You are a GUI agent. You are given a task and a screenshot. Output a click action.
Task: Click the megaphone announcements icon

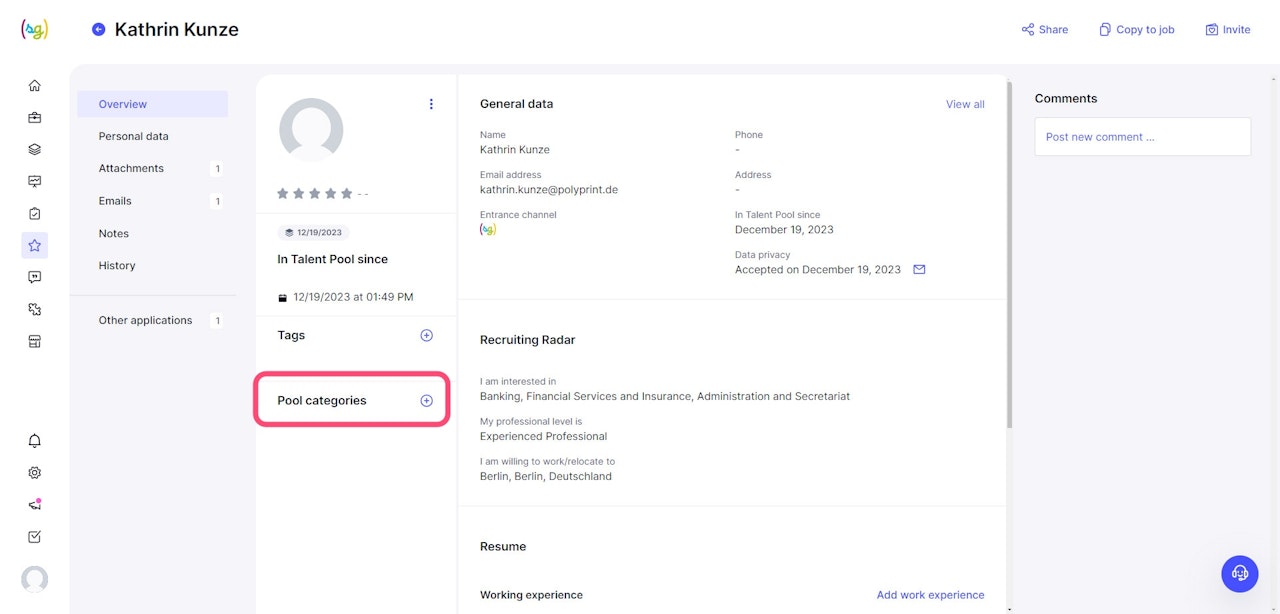click(35, 505)
